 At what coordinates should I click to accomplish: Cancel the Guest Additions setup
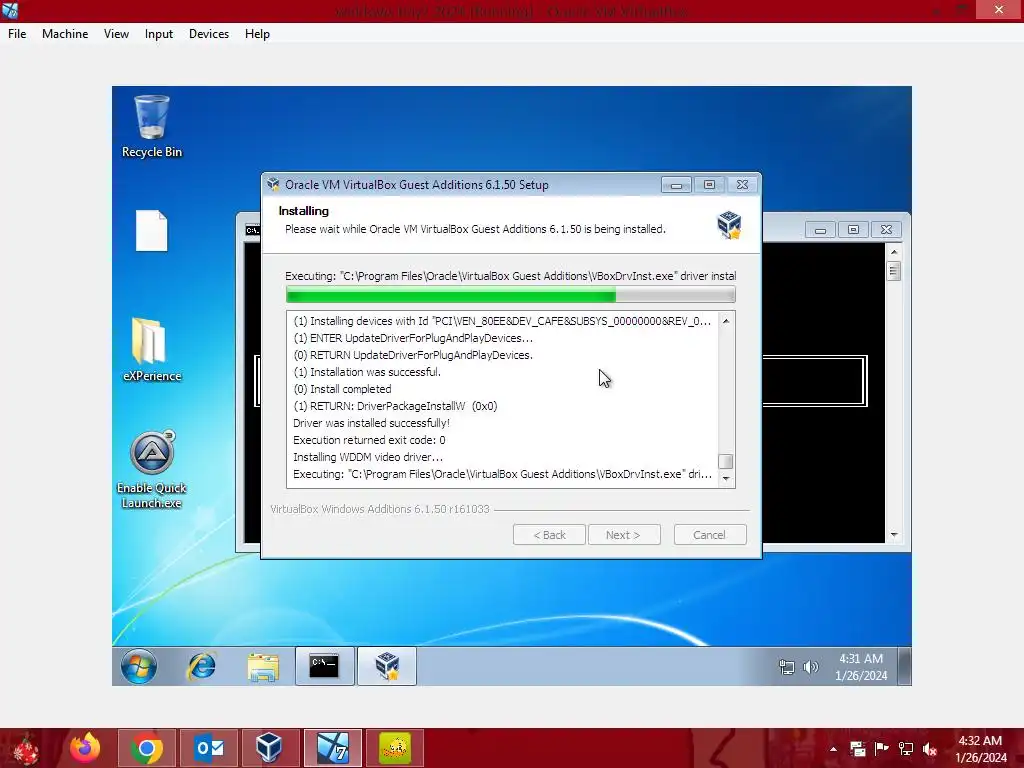(710, 535)
